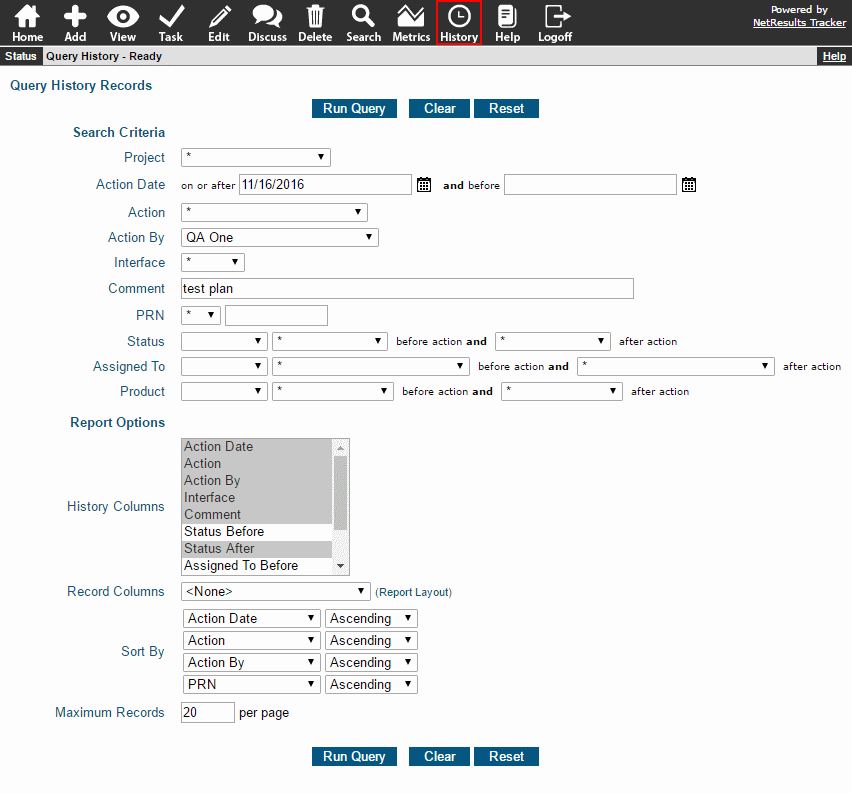Open Ascending order dropdown for Action Date sort
Screen dimensions: 852x793
point(371,619)
